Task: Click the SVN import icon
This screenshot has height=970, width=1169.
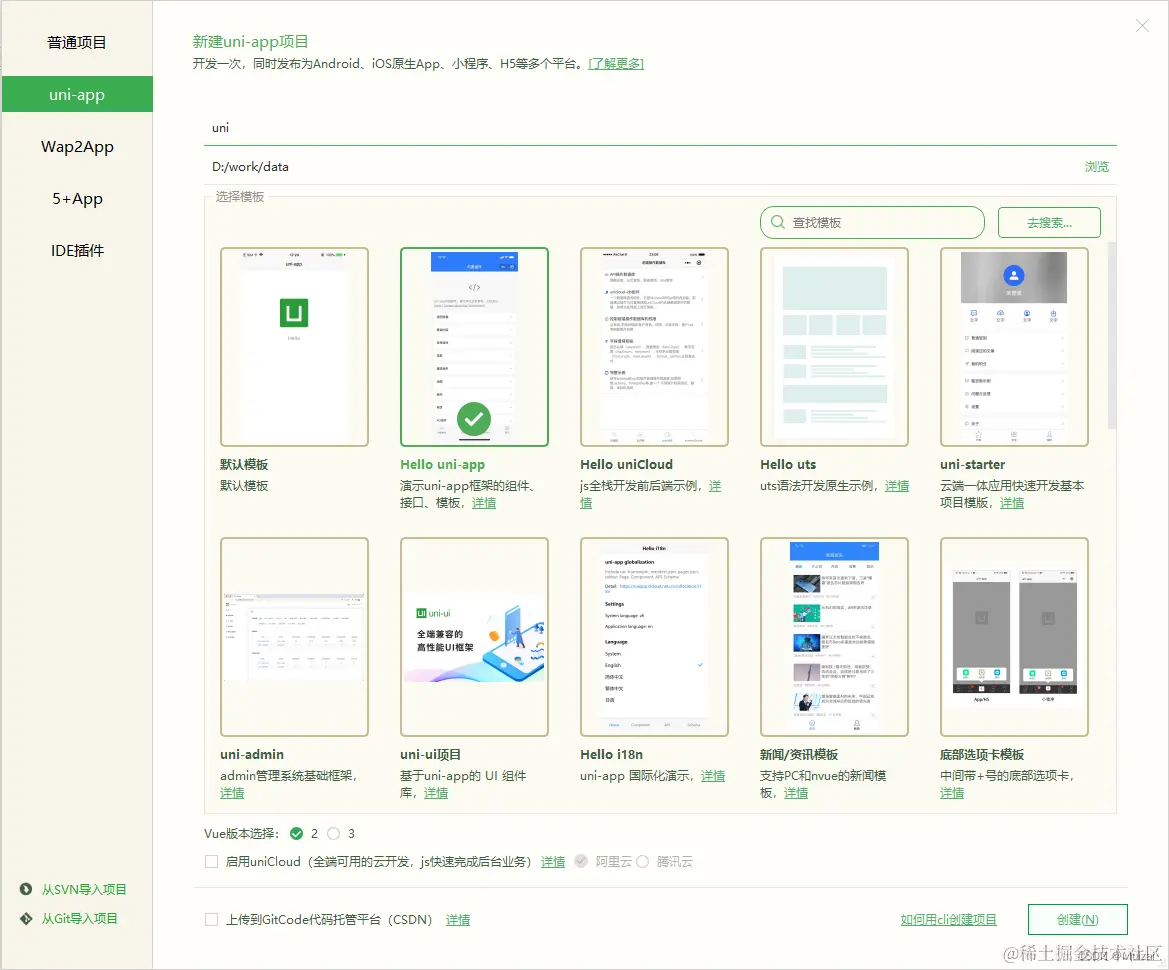Action: [26, 889]
